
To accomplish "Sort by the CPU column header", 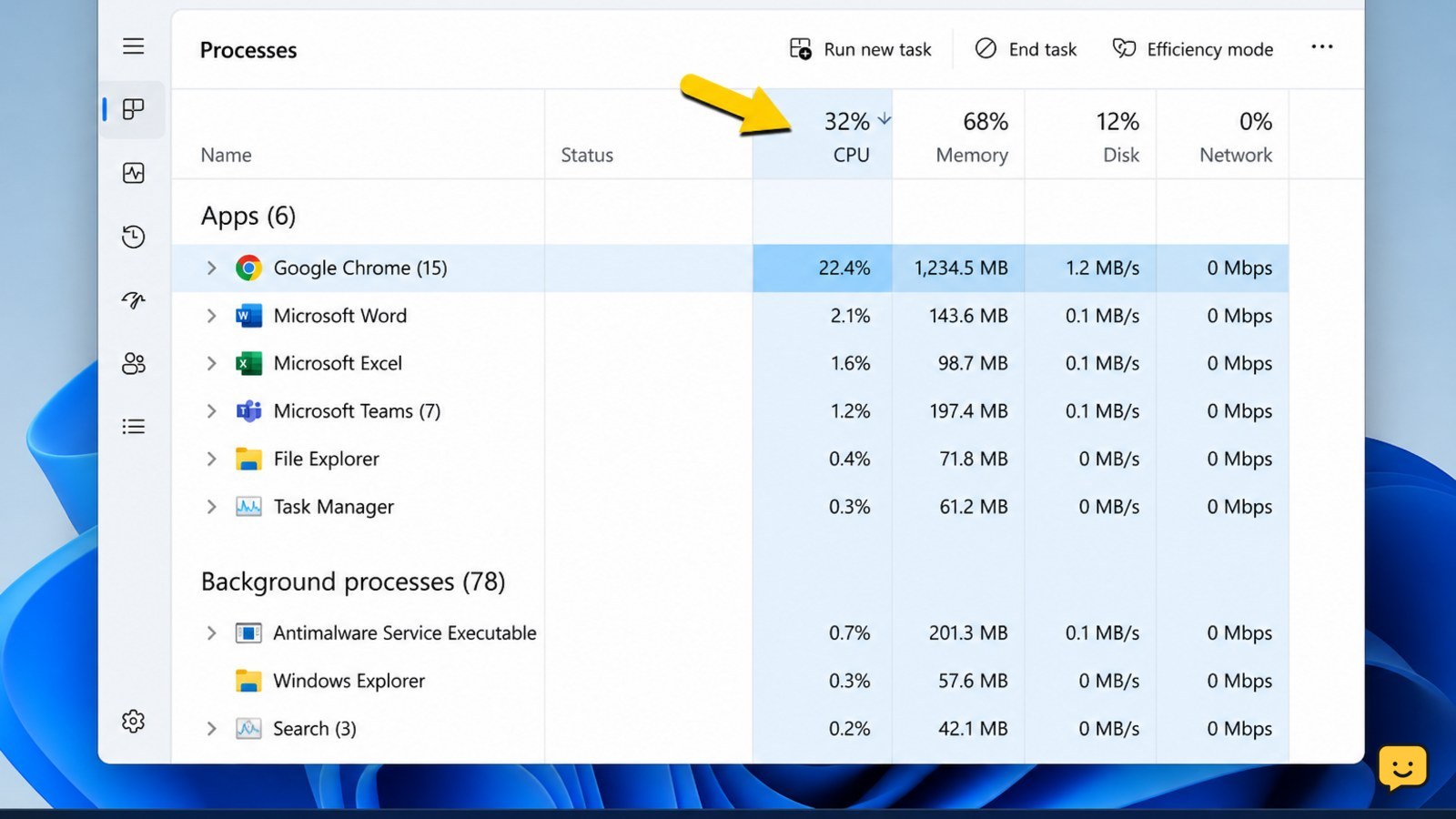I will [823, 135].
